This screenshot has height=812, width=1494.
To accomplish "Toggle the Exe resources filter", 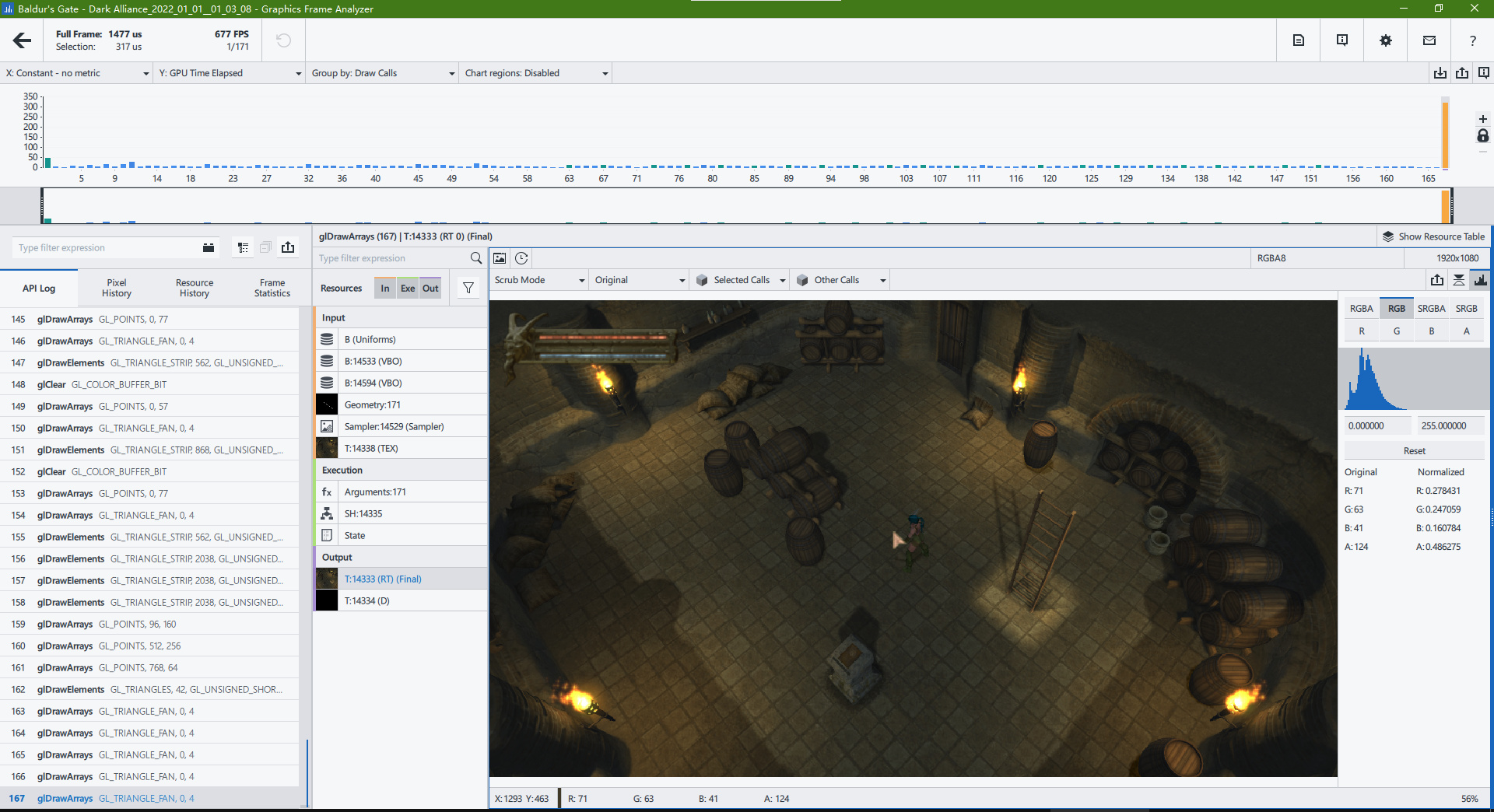I will [408, 288].
